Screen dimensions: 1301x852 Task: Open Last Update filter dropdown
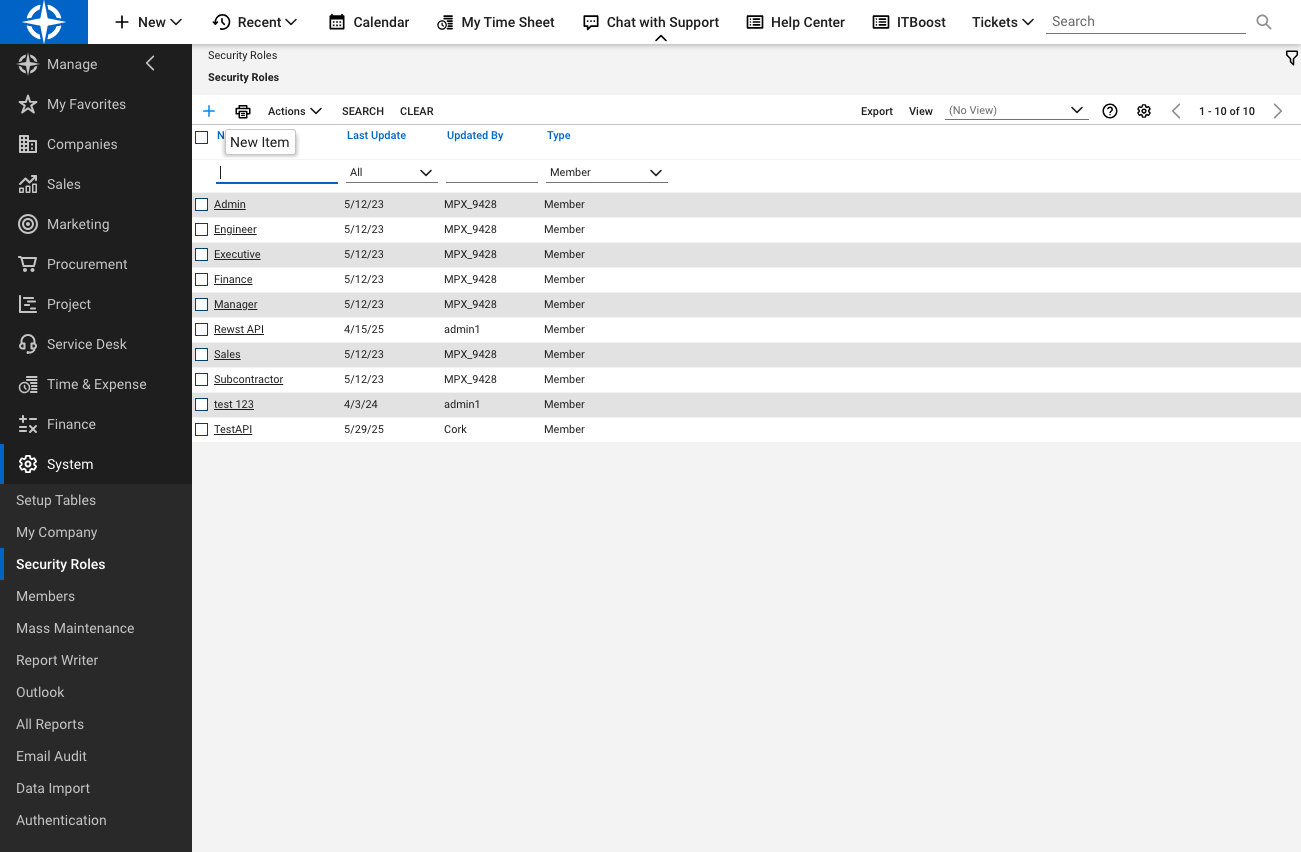[x=391, y=173]
